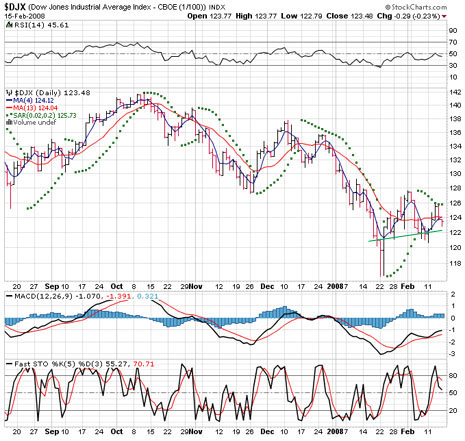Click the 70 label on the RSI axis
Screen dimensions: 465x441
pos(453,42)
